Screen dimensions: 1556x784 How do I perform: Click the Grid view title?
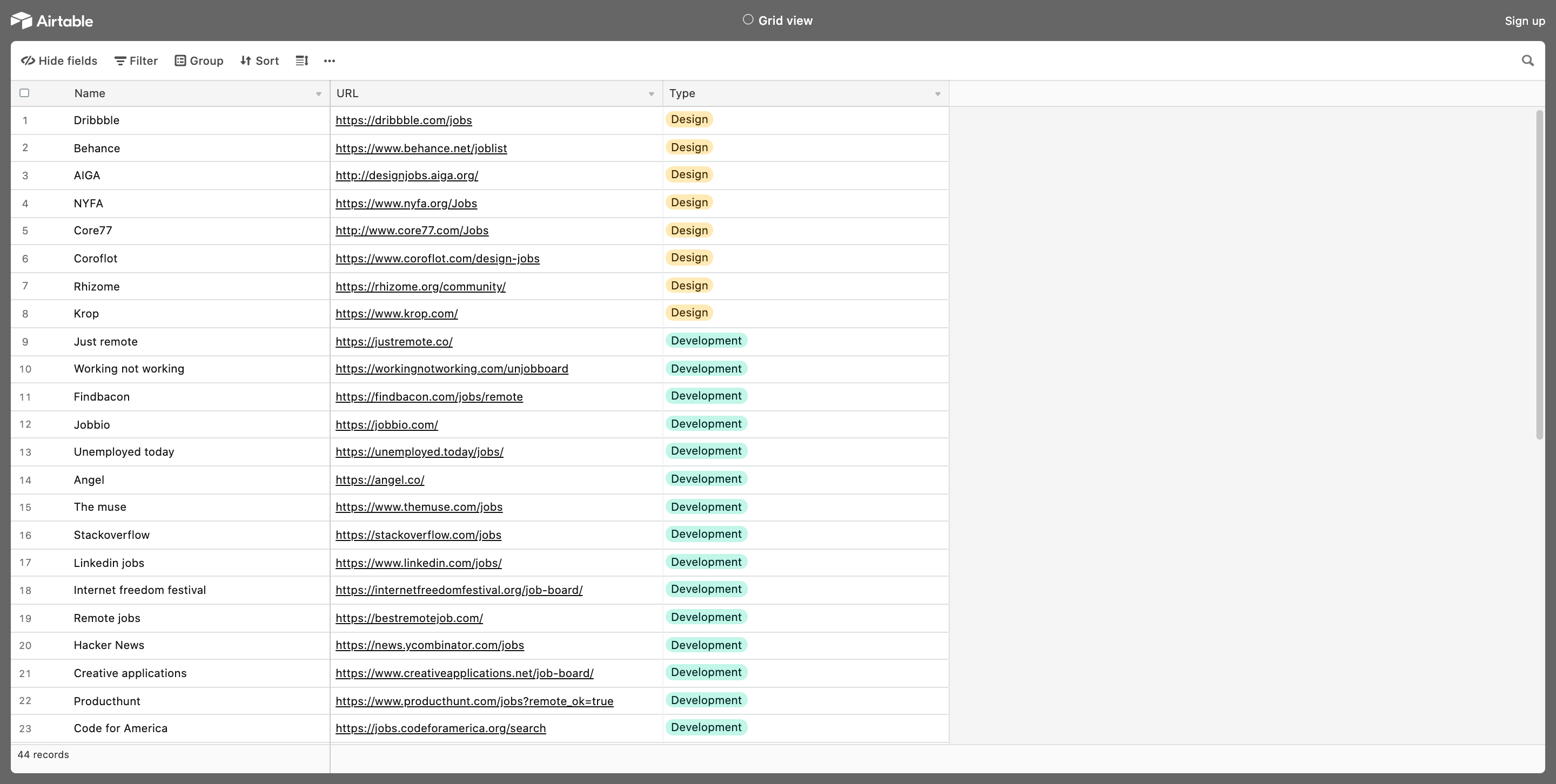[785, 21]
